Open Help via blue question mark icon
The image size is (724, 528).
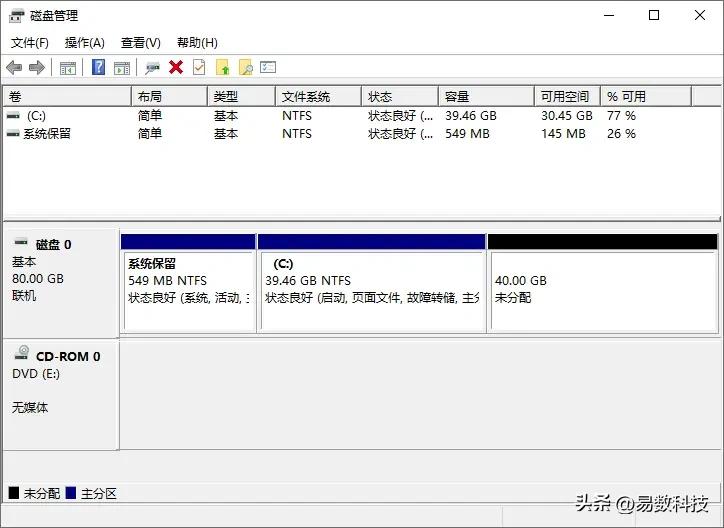coord(98,67)
